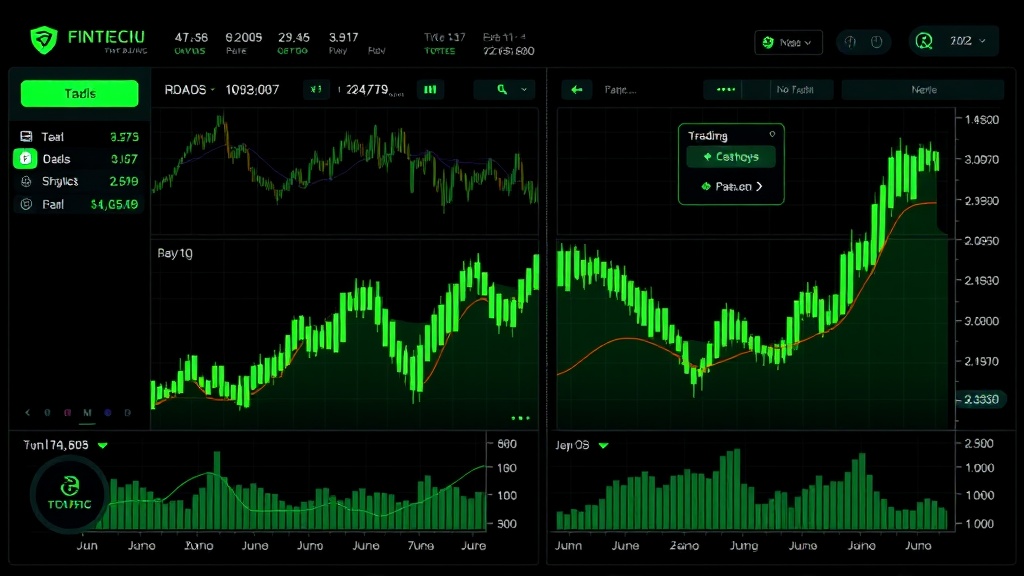Click the right icon in header toggle pill

click(x=877, y=42)
